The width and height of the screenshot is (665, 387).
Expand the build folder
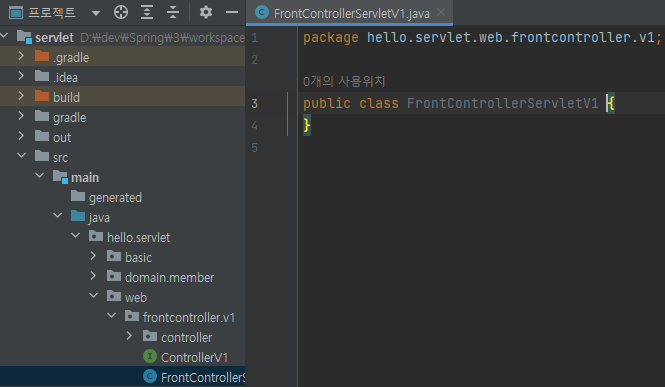[21, 96]
